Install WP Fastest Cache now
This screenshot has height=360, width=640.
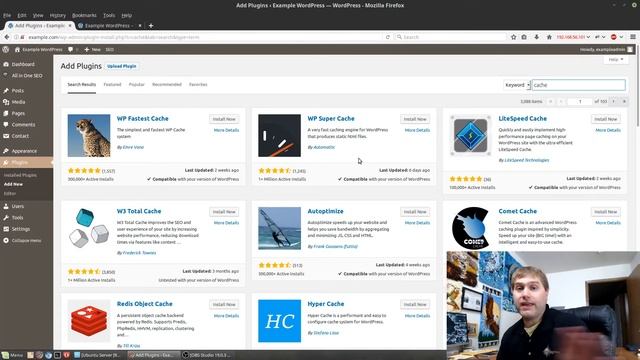coord(224,119)
